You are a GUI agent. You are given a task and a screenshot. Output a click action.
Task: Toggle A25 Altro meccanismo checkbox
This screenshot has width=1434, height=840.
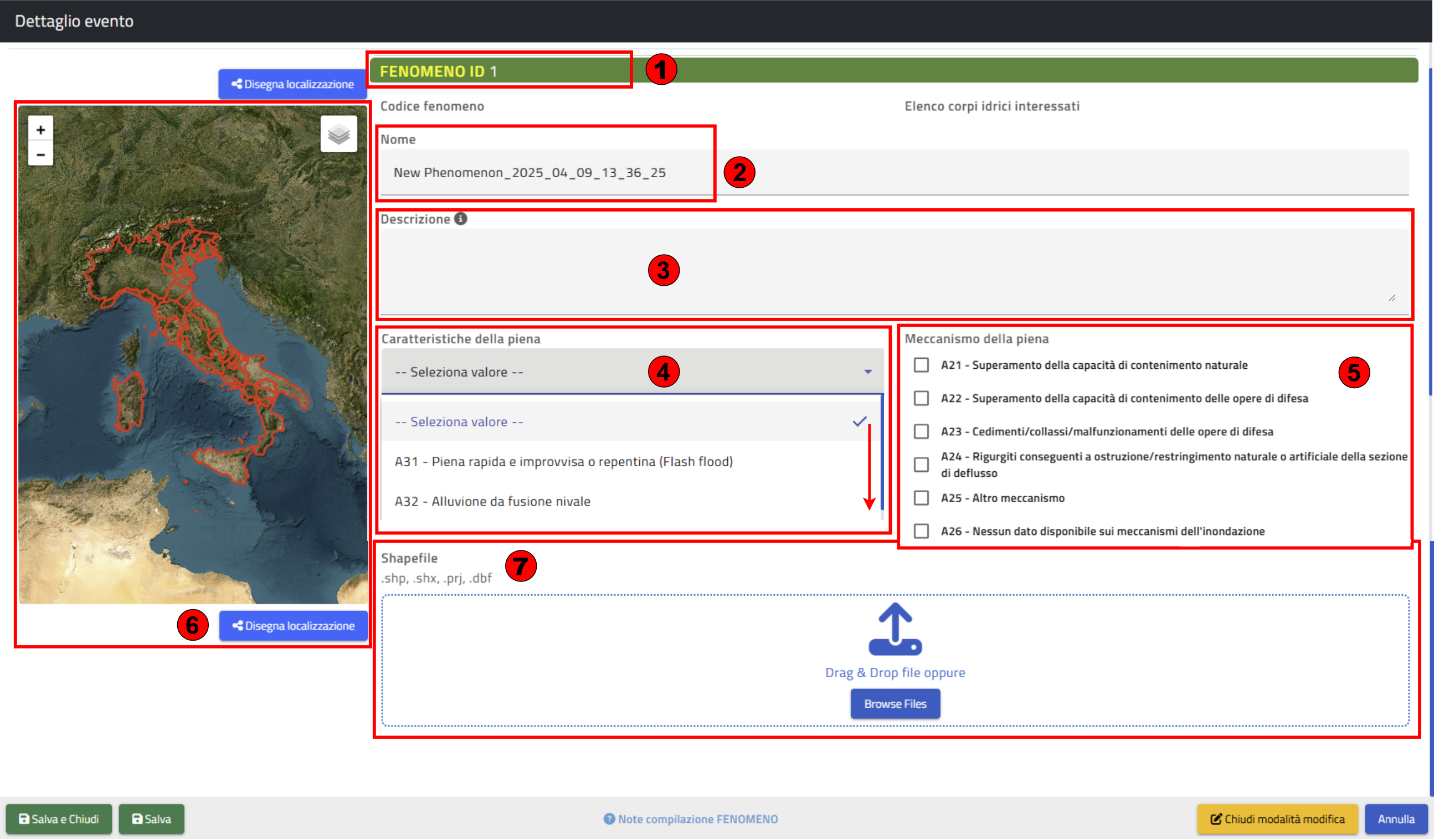(921, 498)
